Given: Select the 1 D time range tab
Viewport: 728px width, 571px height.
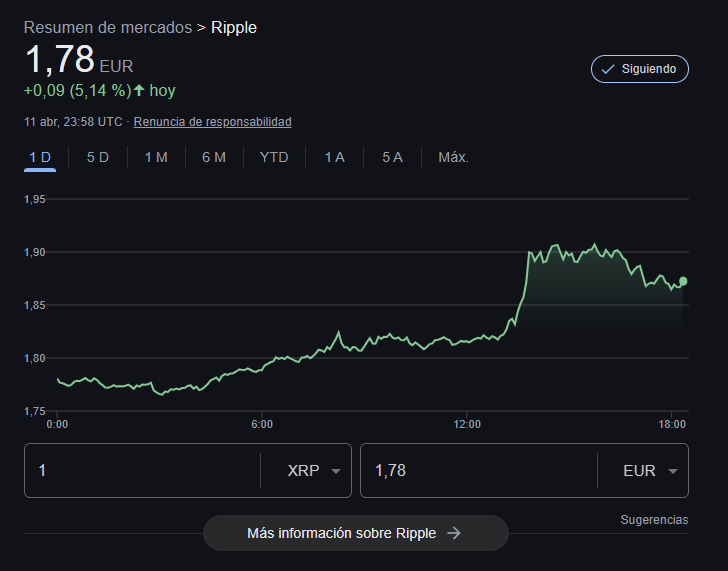Looking at the screenshot, I should coord(40,157).
